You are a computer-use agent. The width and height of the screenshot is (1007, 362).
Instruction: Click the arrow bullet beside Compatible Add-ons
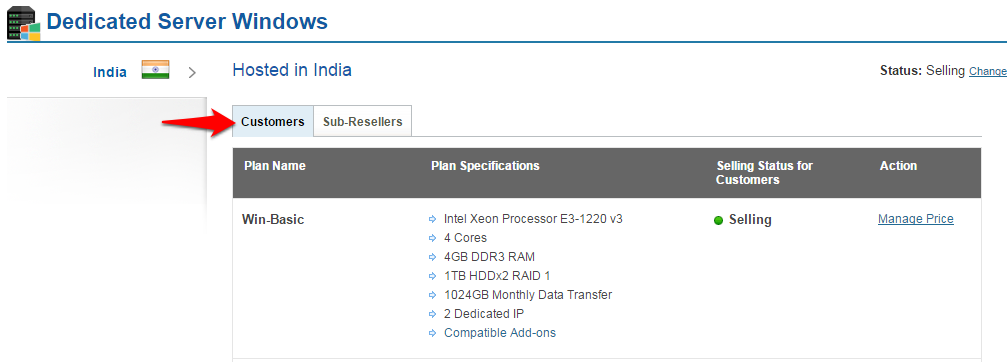click(432, 333)
